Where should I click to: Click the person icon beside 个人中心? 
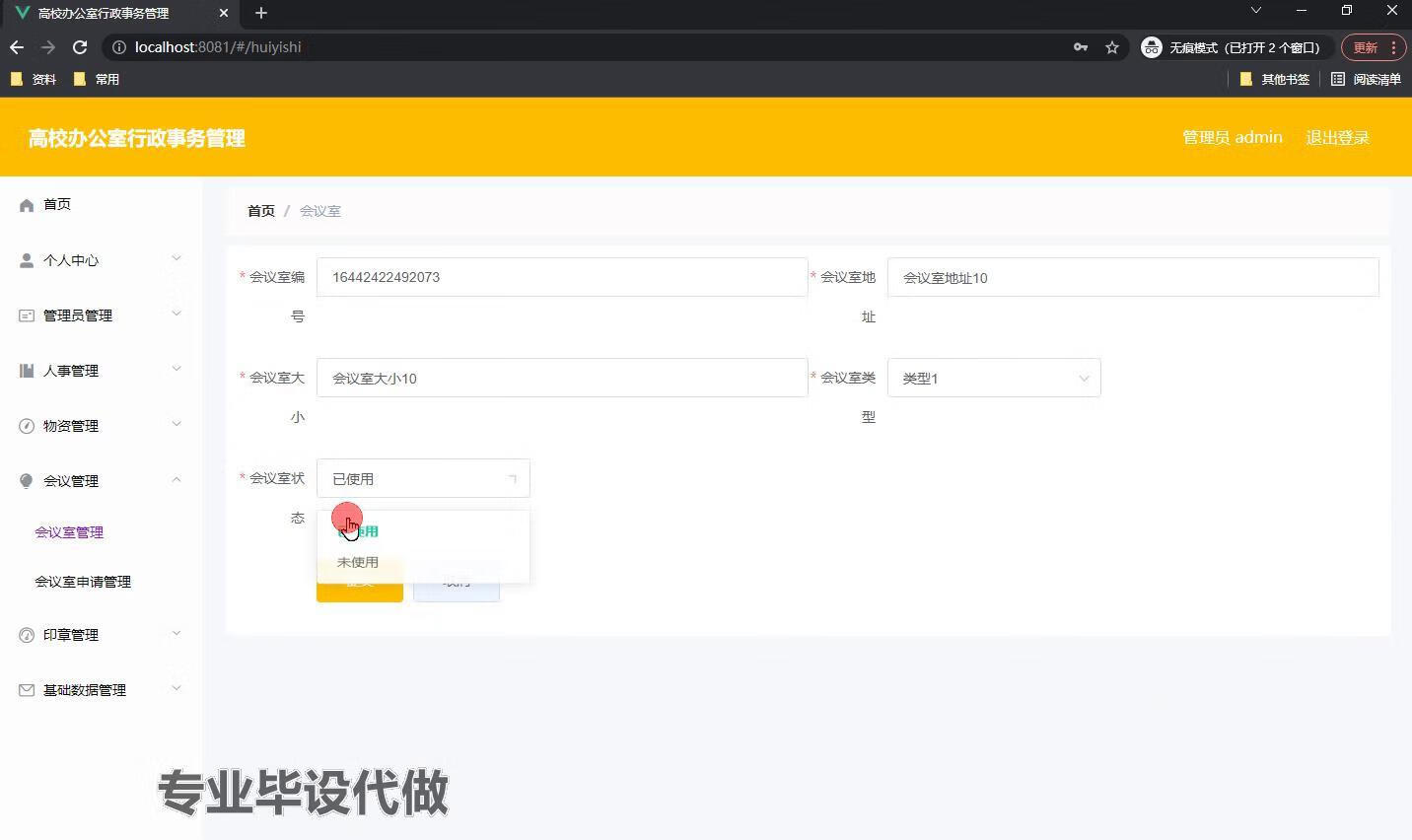click(27, 260)
